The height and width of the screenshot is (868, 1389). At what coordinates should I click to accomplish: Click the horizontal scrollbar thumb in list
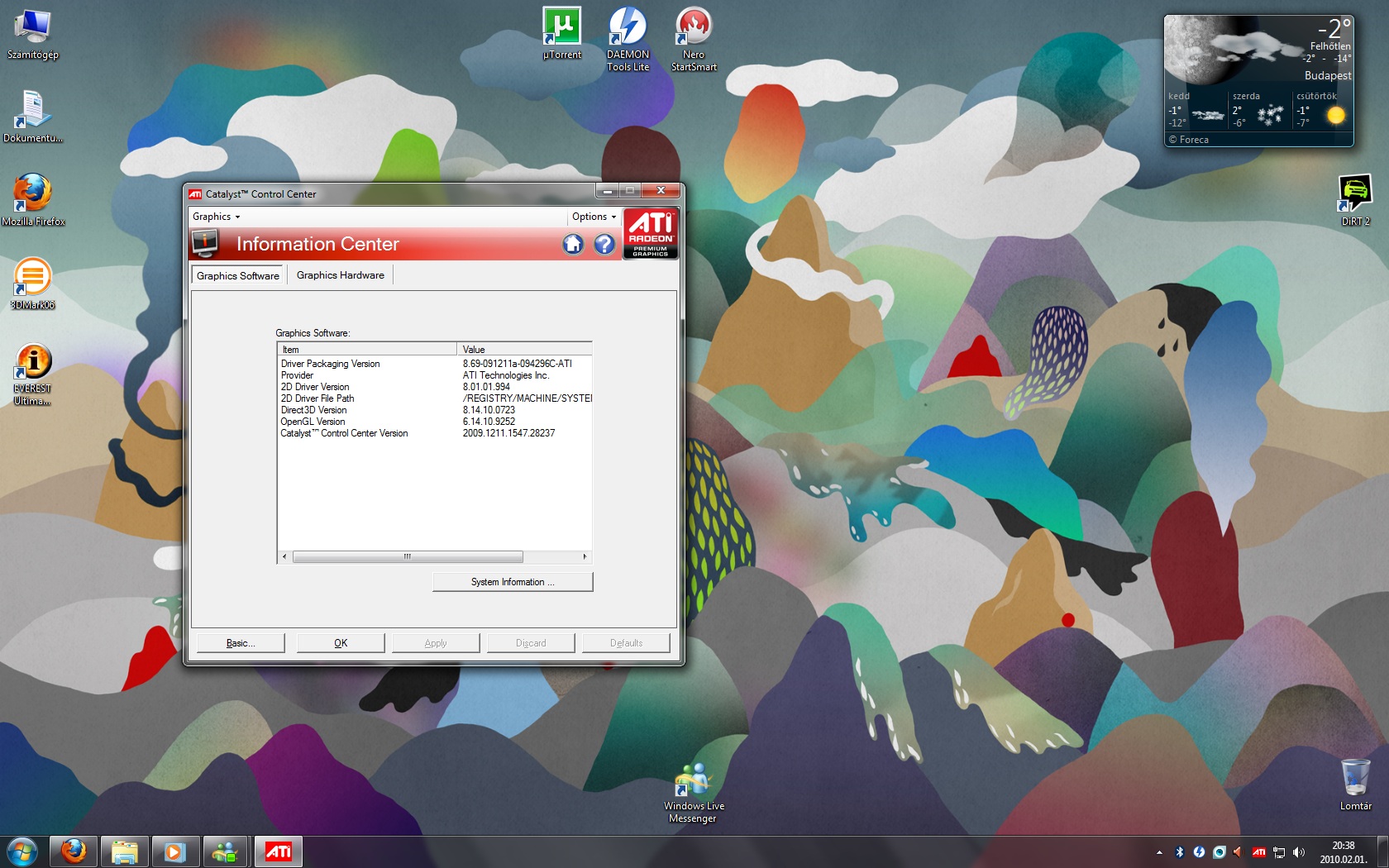(x=408, y=556)
